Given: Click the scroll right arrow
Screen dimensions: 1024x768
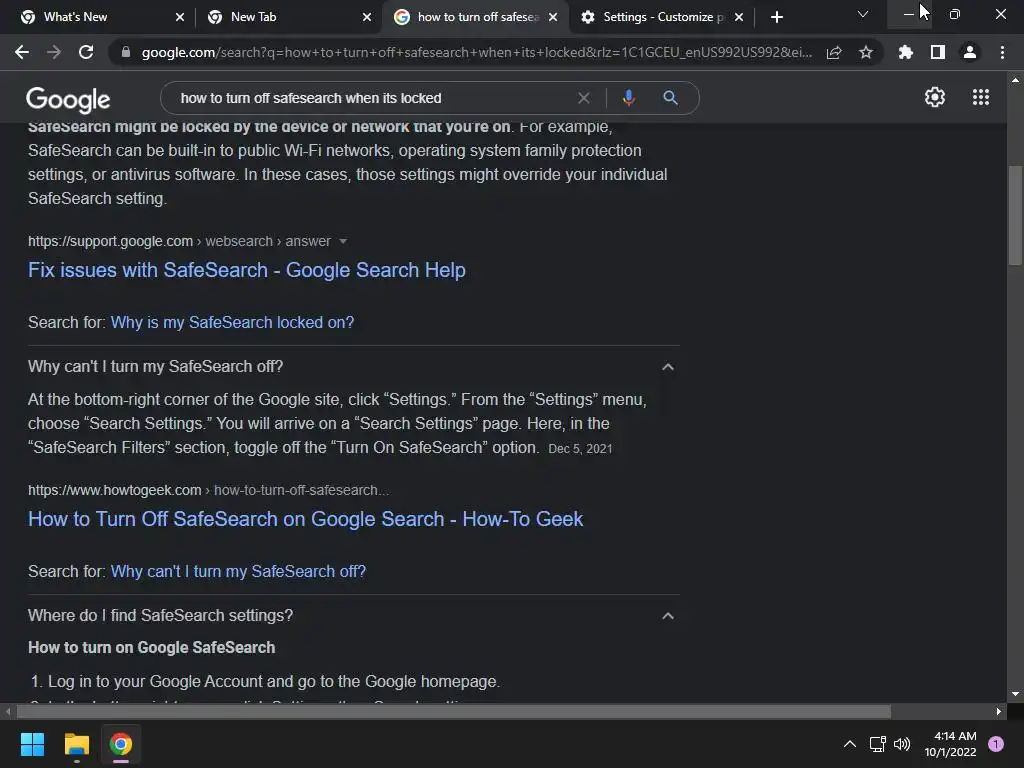Looking at the screenshot, I should tap(999, 711).
